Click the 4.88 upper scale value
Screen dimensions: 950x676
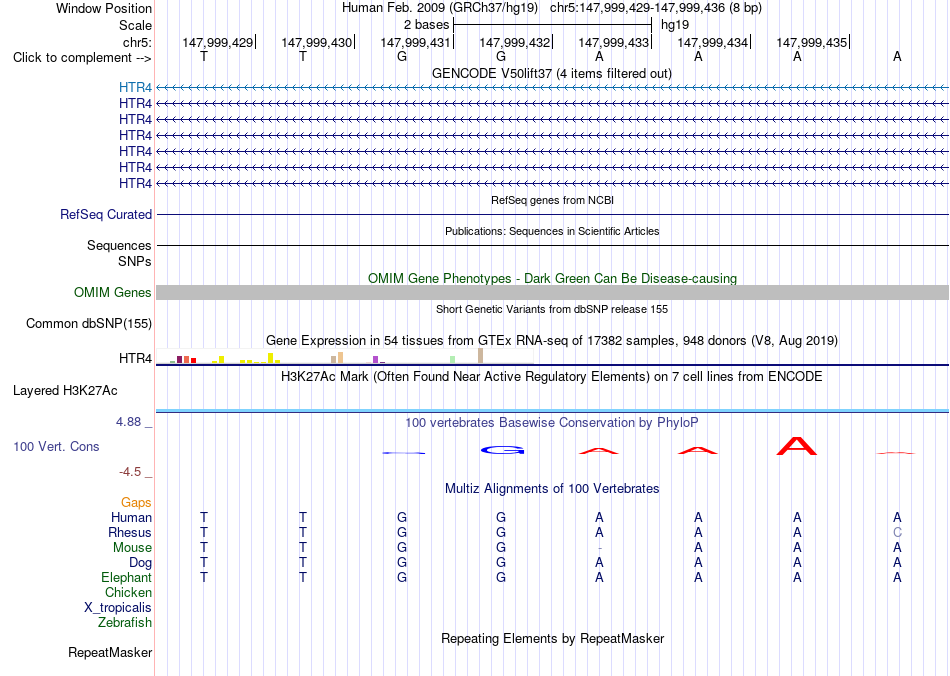[128, 422]
